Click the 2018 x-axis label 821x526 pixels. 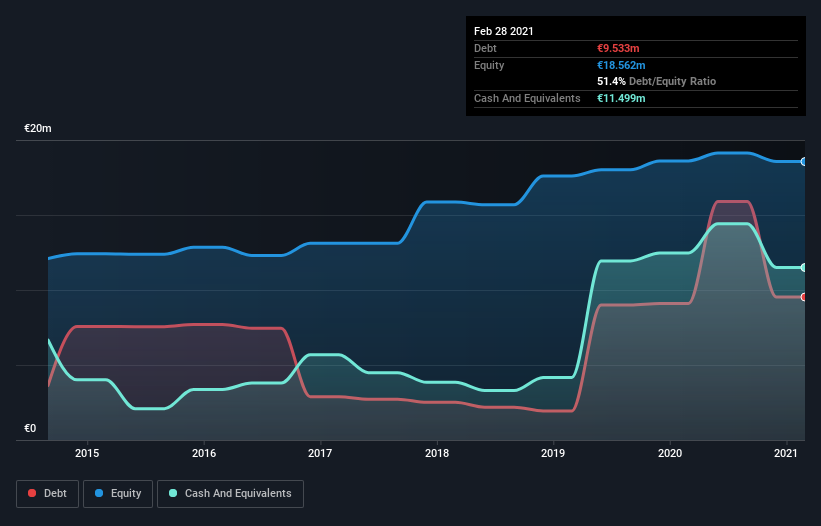pyautogui.click(x=437, y=453)
